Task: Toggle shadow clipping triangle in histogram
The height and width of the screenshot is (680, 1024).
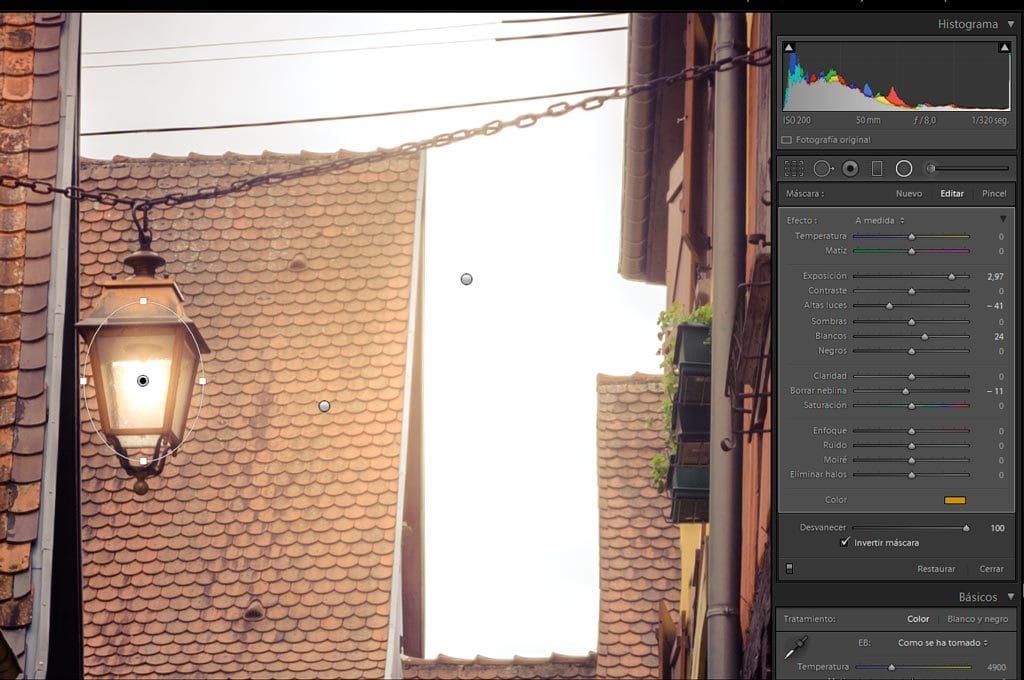Action: point(789,48)
